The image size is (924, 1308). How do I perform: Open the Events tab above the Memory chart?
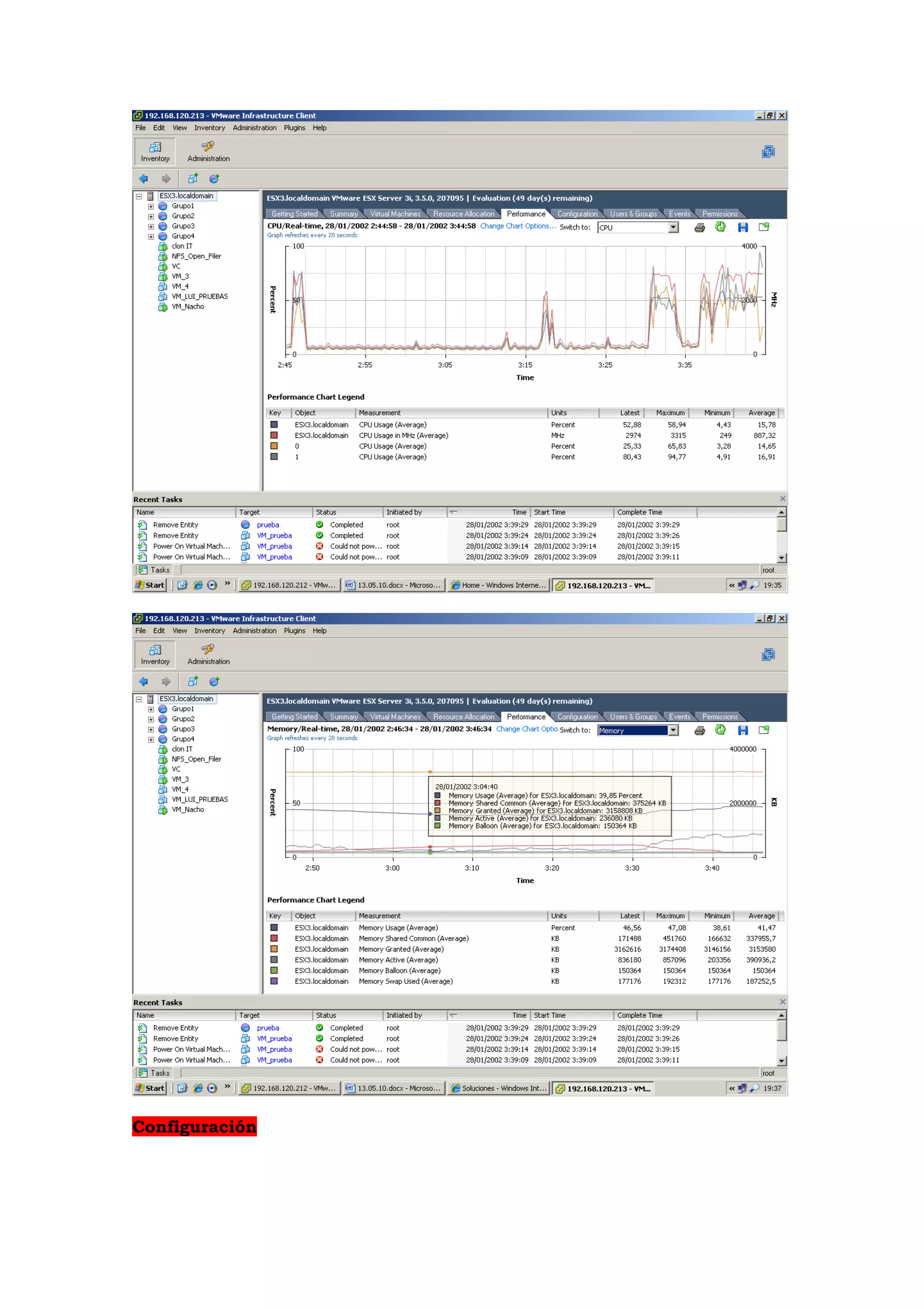click(679, 717)
